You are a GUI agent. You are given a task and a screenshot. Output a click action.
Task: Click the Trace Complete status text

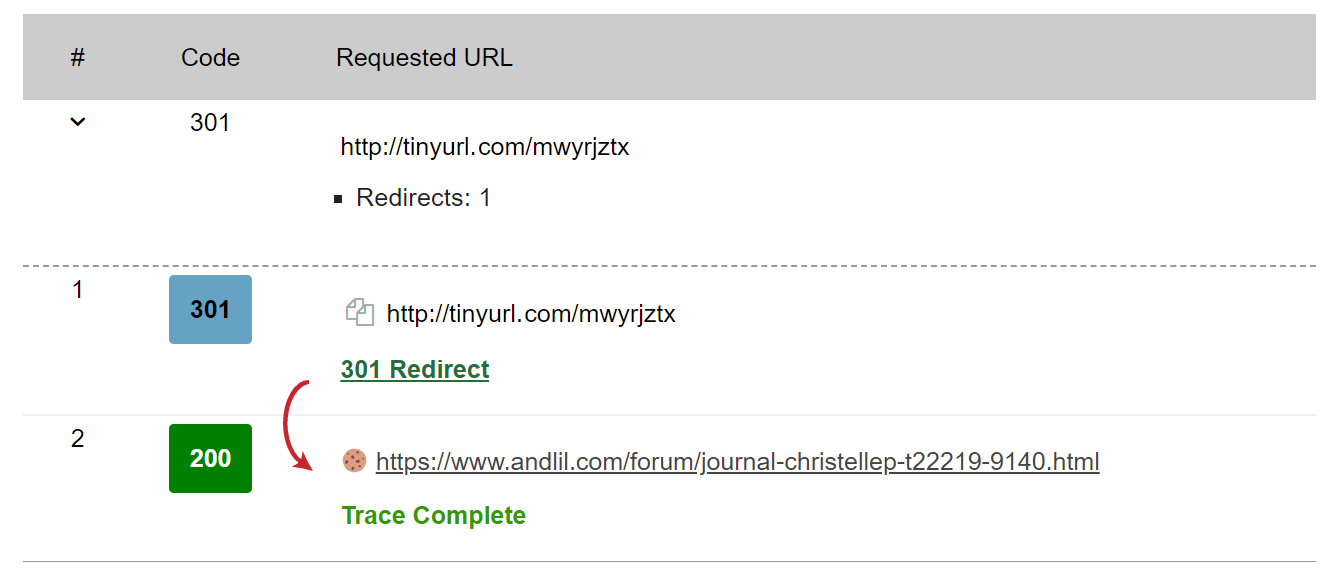click(x=433, y=516)
